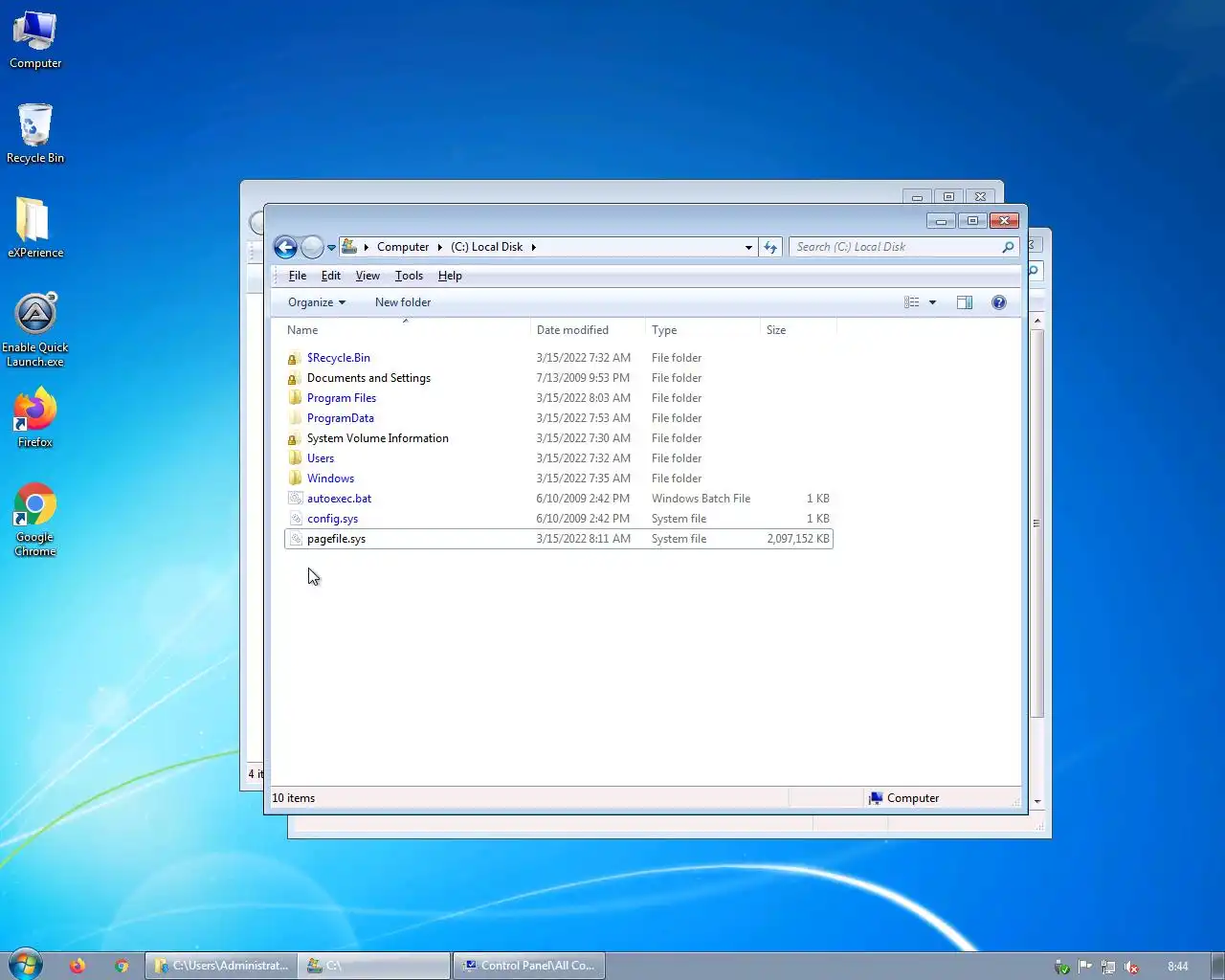
Task: Open the view options dropdown arrow
Action: tap(932, 302)
